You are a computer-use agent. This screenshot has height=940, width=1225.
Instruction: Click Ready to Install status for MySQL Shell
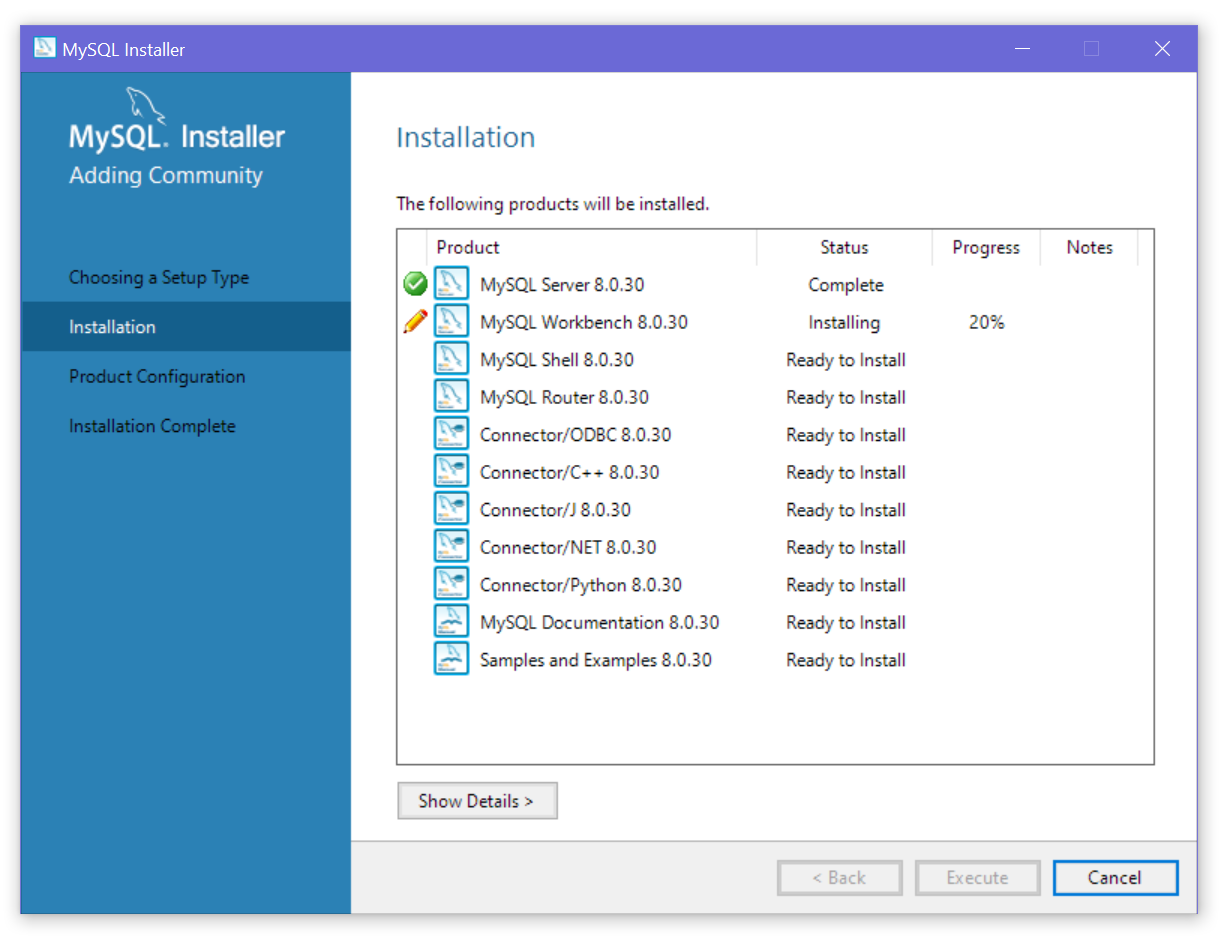pos(846,360)
